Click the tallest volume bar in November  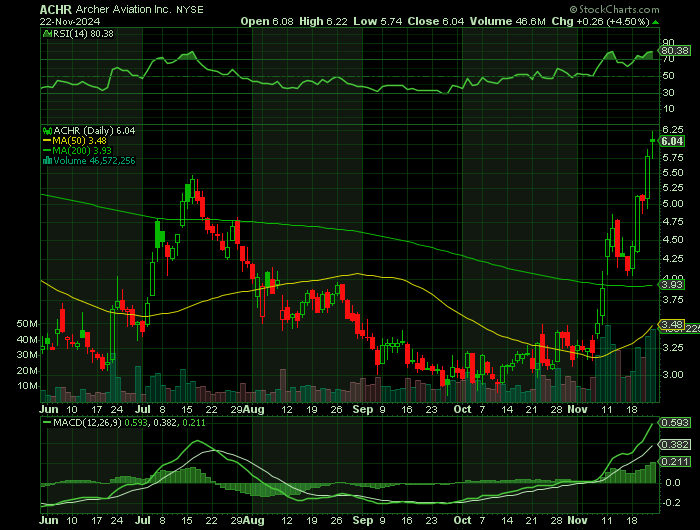coord(608,363)
